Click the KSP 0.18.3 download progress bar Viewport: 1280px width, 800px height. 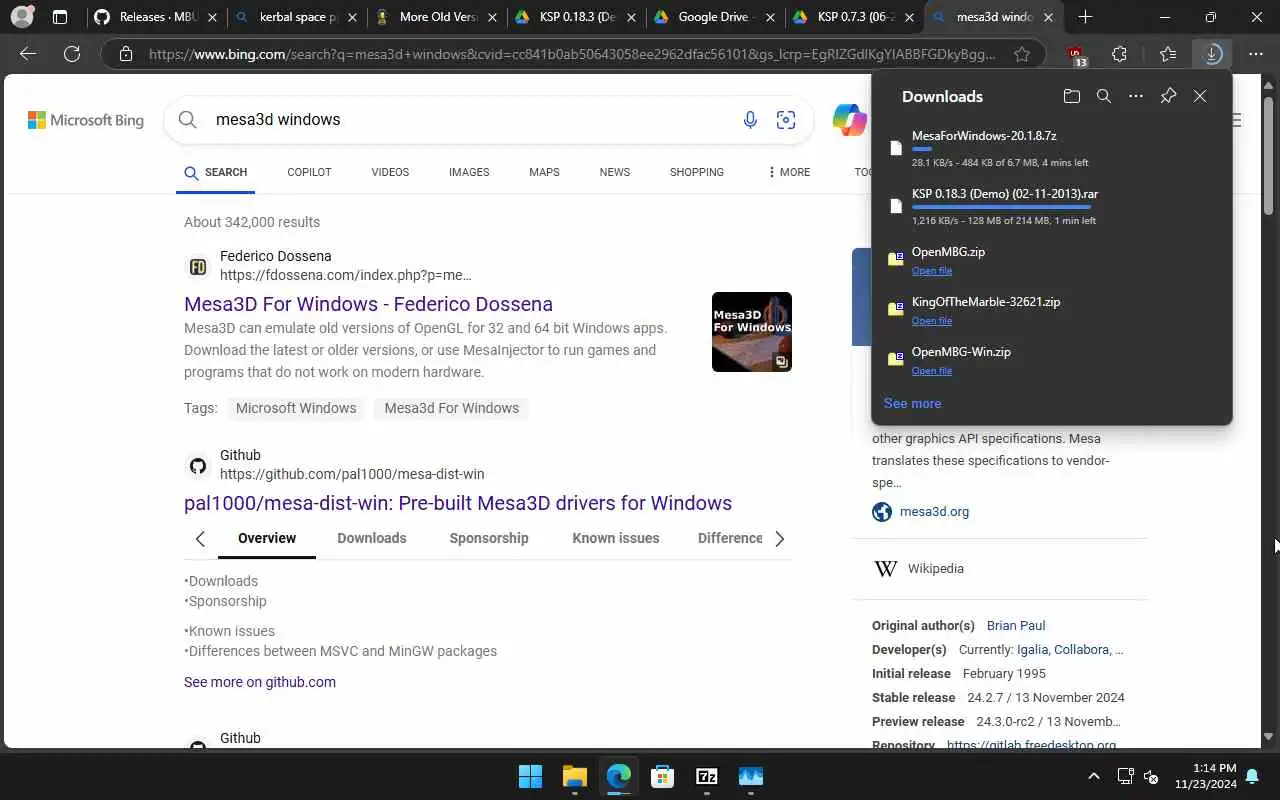[1001, 207]
